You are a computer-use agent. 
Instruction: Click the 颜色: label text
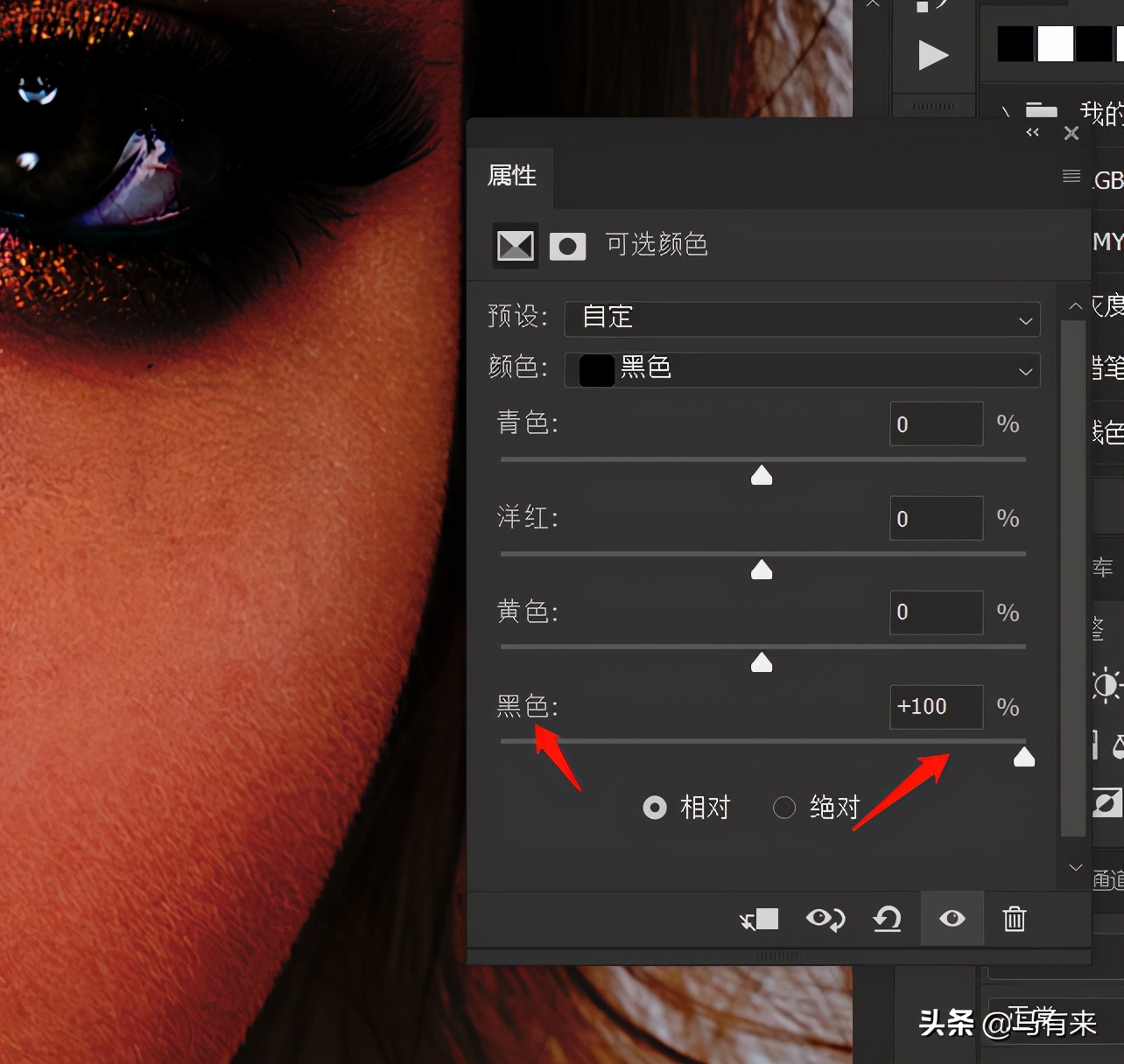pyautogui.click(x=518, y=367)
